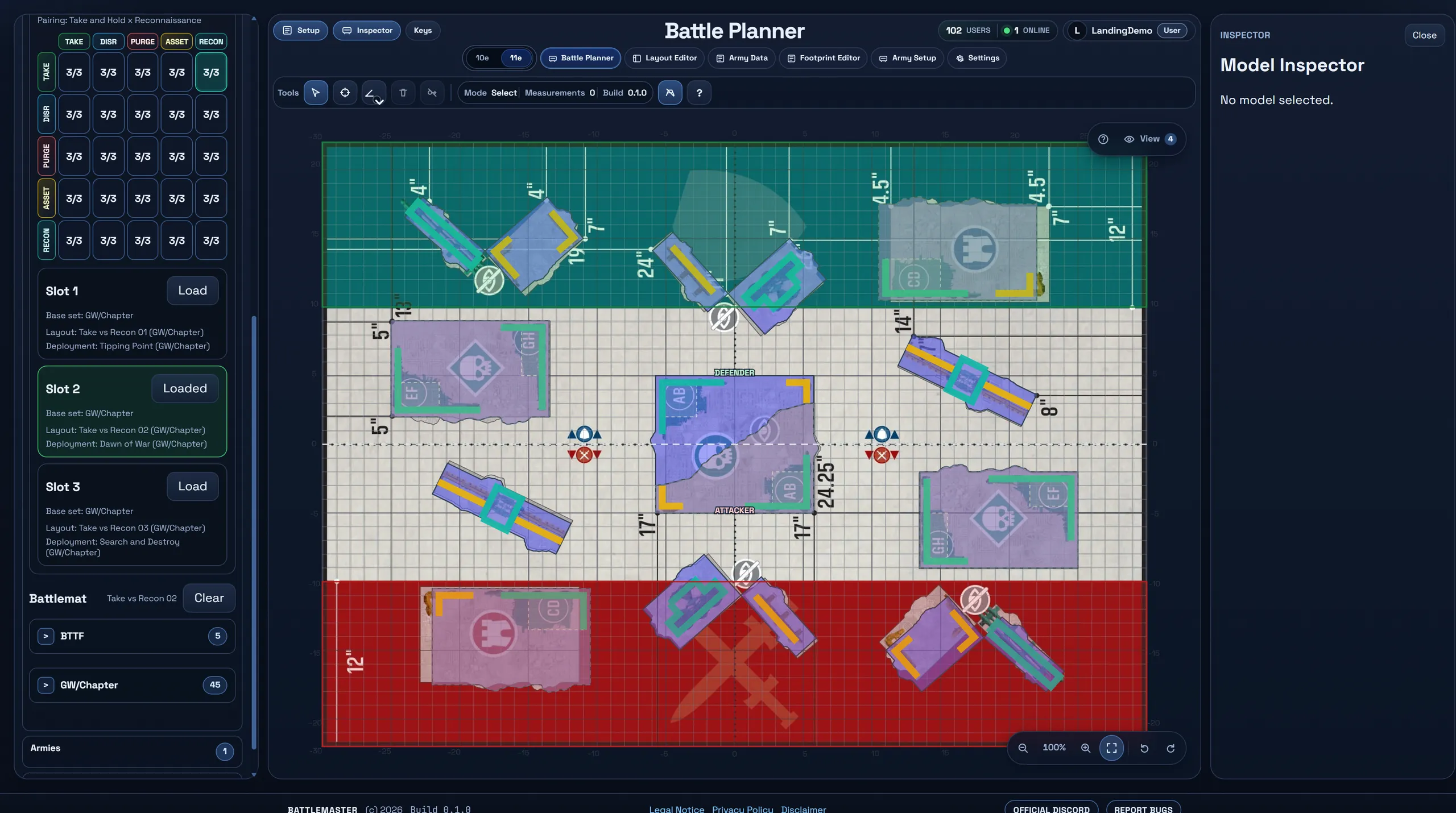Screen dimensions: 1456x813
Task: Toggle the Inspector panel button
Action: tap(367, 31)
